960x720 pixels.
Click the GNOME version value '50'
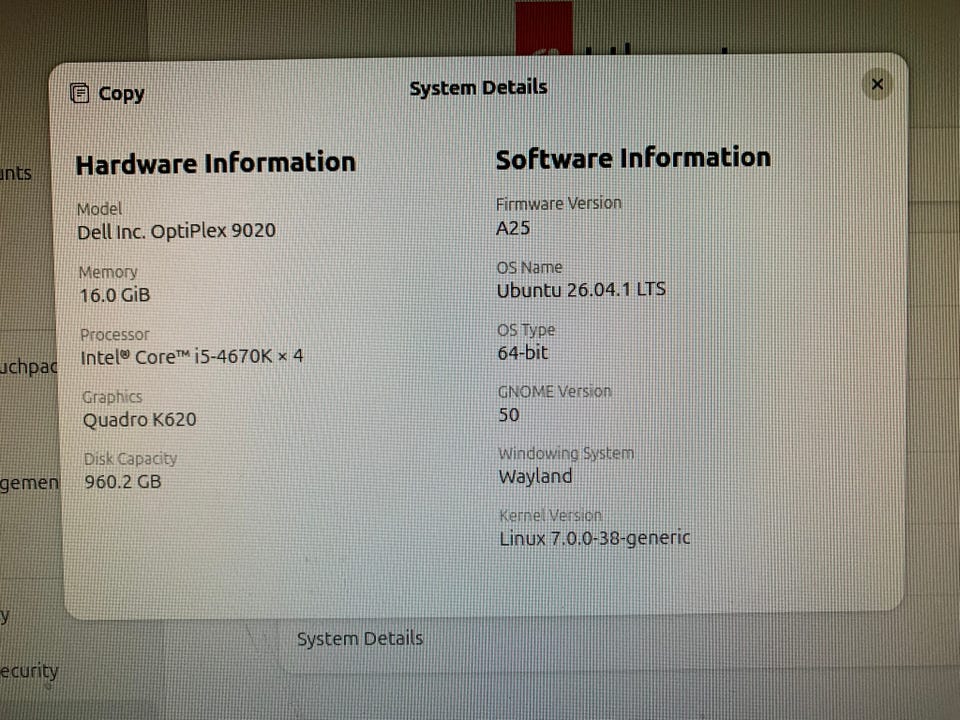(x=509, y=415)
